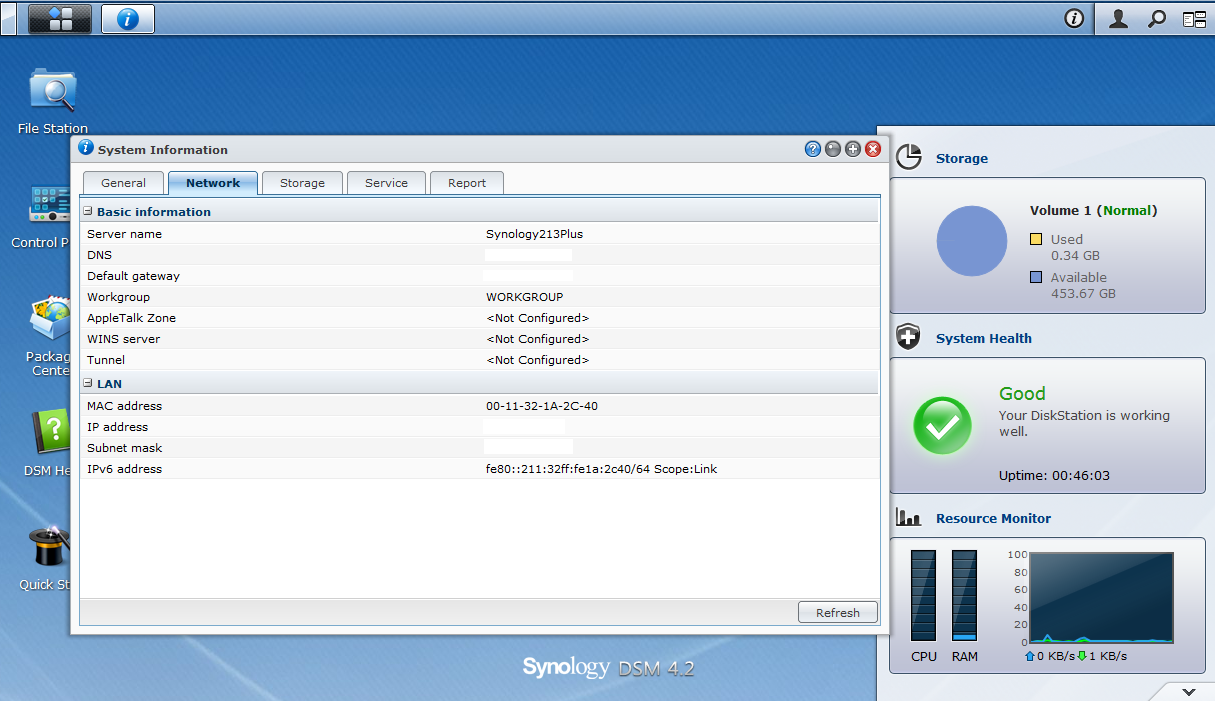Click the yellow Used legend swatch
Screen dimensions: 1215x701
click(x=1037, y=239)
